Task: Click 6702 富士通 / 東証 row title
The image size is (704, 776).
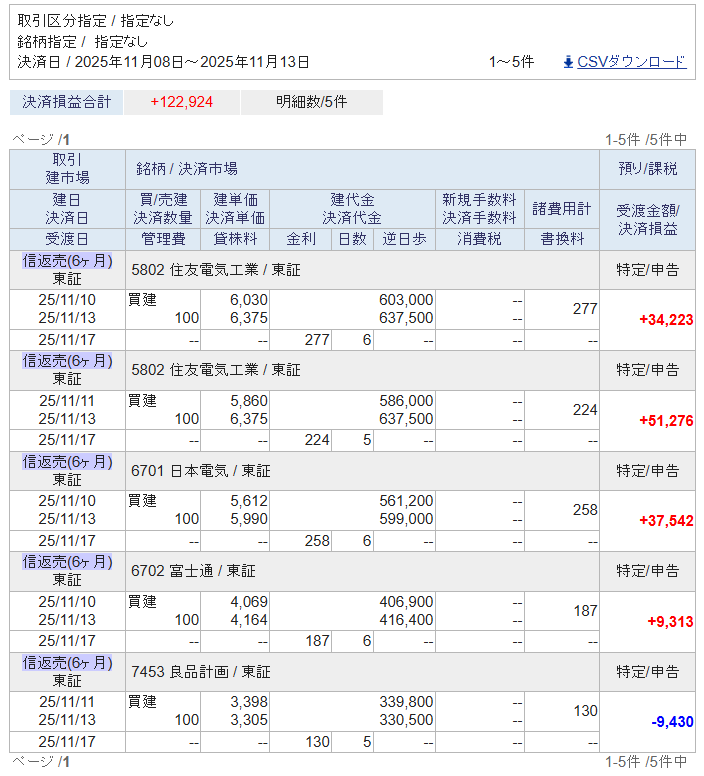Action: click(x=193, y=571)
